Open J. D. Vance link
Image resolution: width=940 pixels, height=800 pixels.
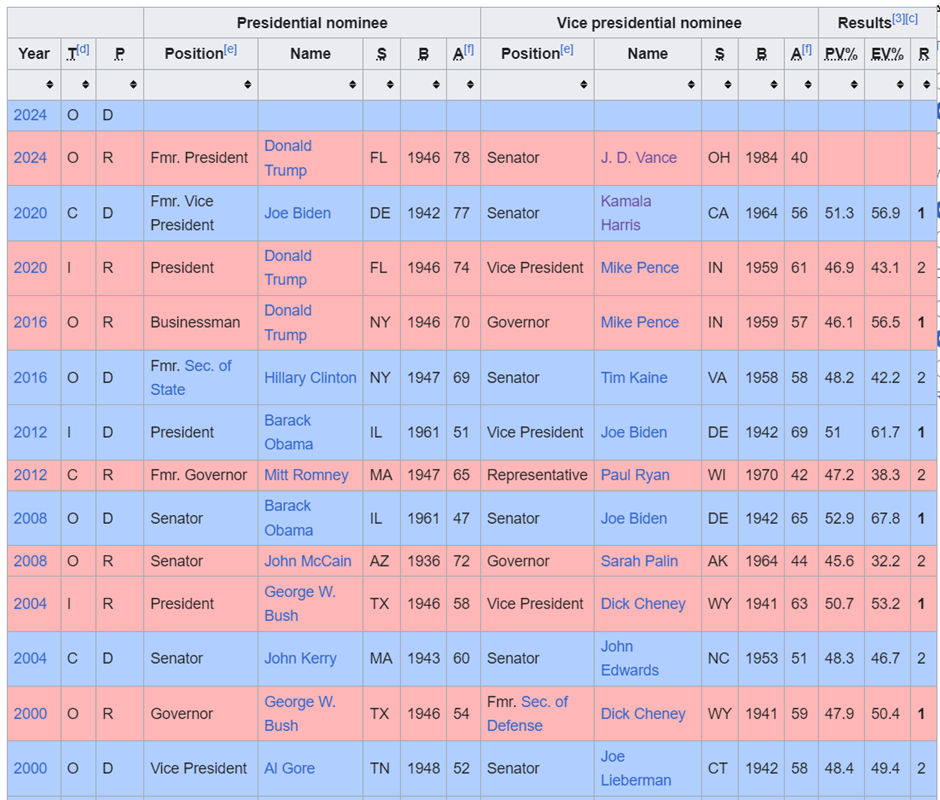tap(638, 158)
